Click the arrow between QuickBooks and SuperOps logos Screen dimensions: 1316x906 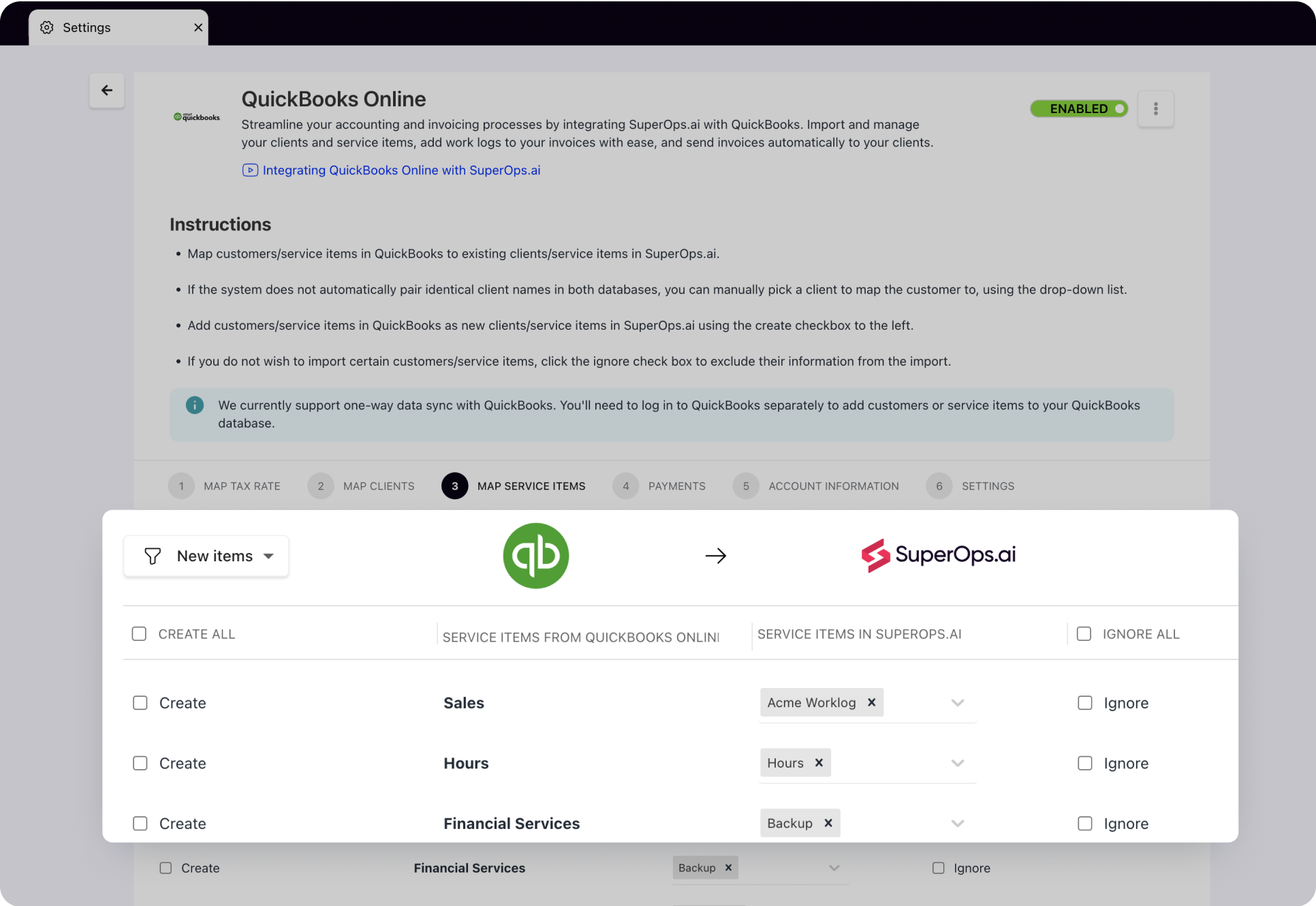point(715,556)
